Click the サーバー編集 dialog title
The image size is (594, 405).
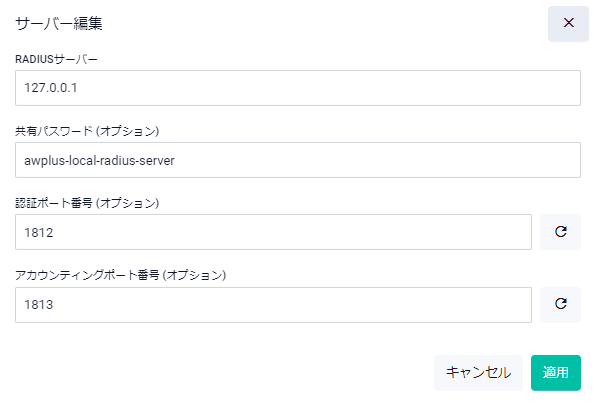pyautogui.click(x=59, y=23)
